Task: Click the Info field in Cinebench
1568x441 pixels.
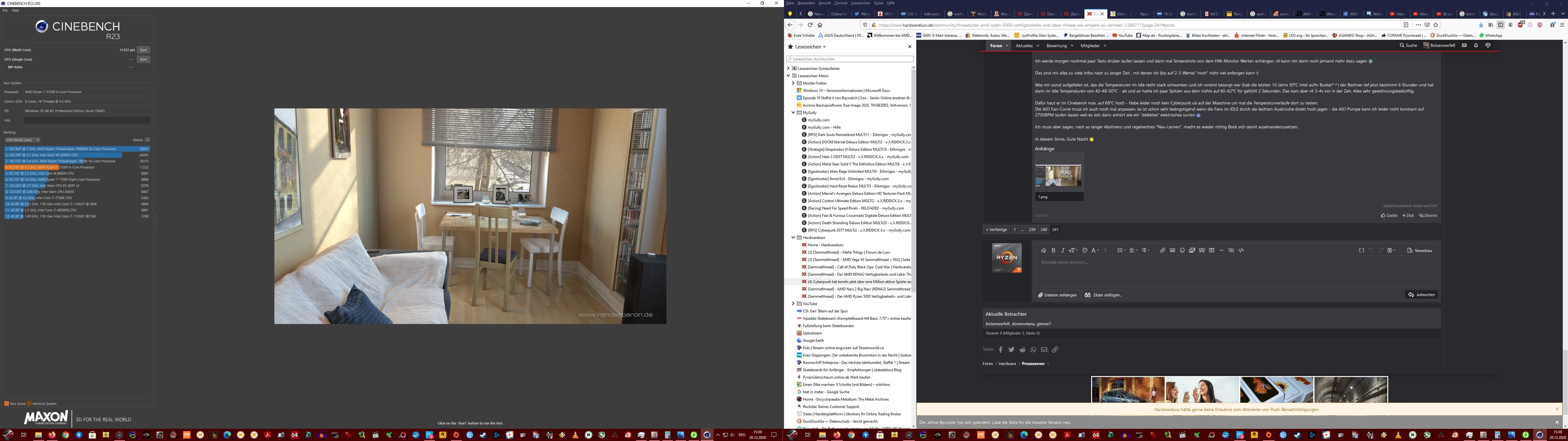Action: click(86, 120)
